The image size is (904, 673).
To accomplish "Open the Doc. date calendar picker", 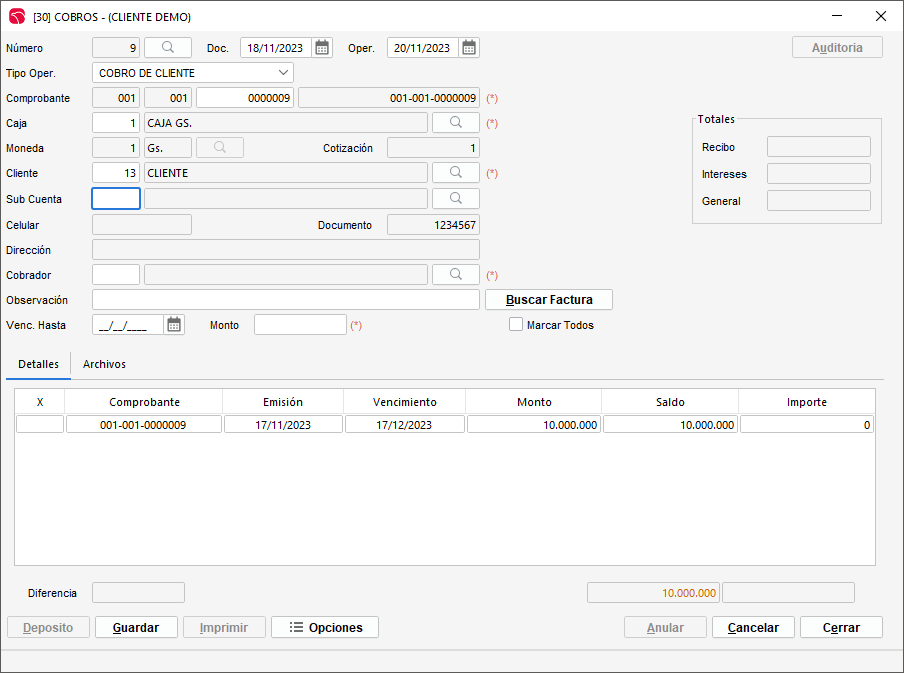I will click(x=322, y=48).
